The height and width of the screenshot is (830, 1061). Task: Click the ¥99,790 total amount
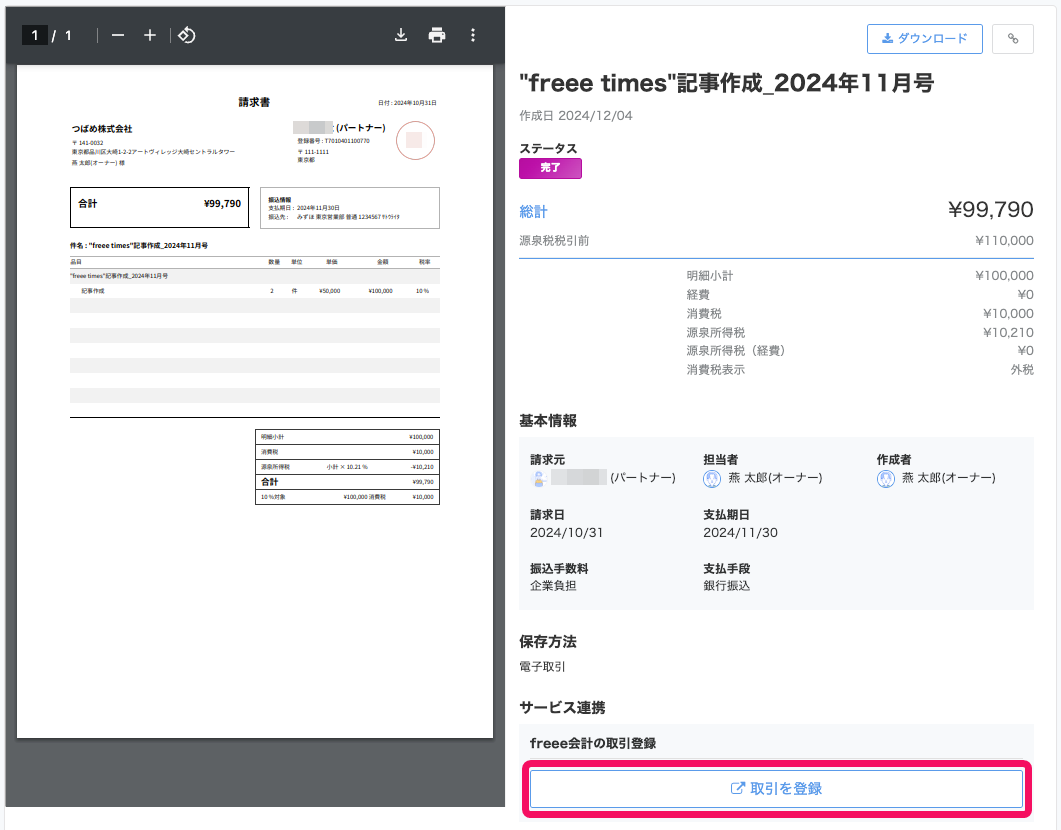[x=991, y=210]
